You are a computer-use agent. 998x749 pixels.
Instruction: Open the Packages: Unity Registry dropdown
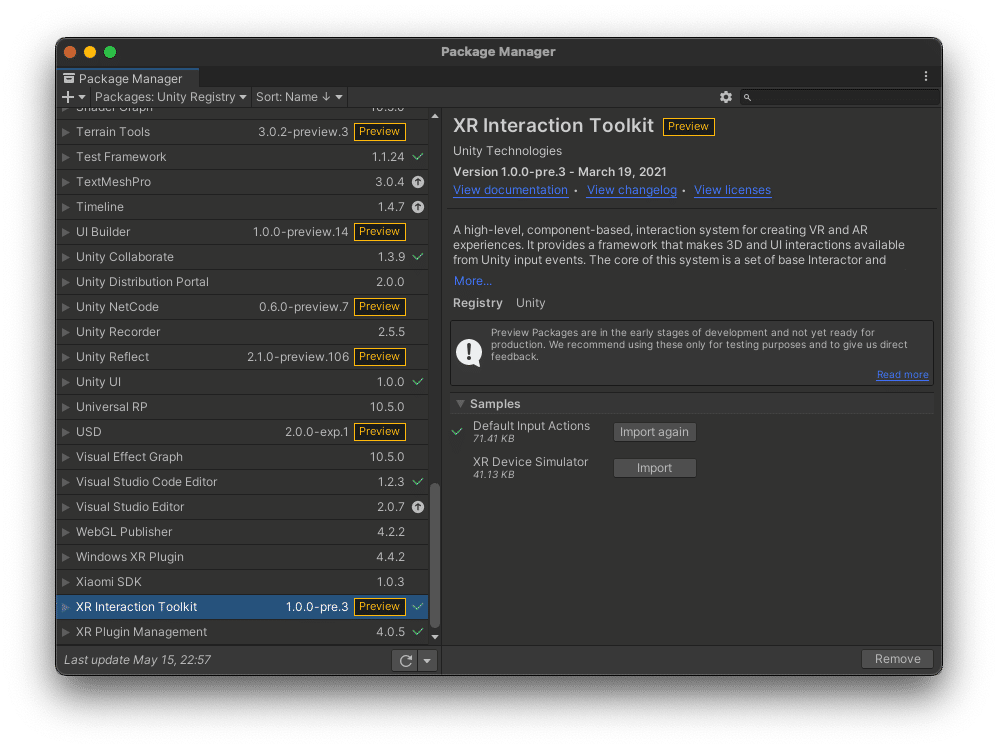coord(171,97)
